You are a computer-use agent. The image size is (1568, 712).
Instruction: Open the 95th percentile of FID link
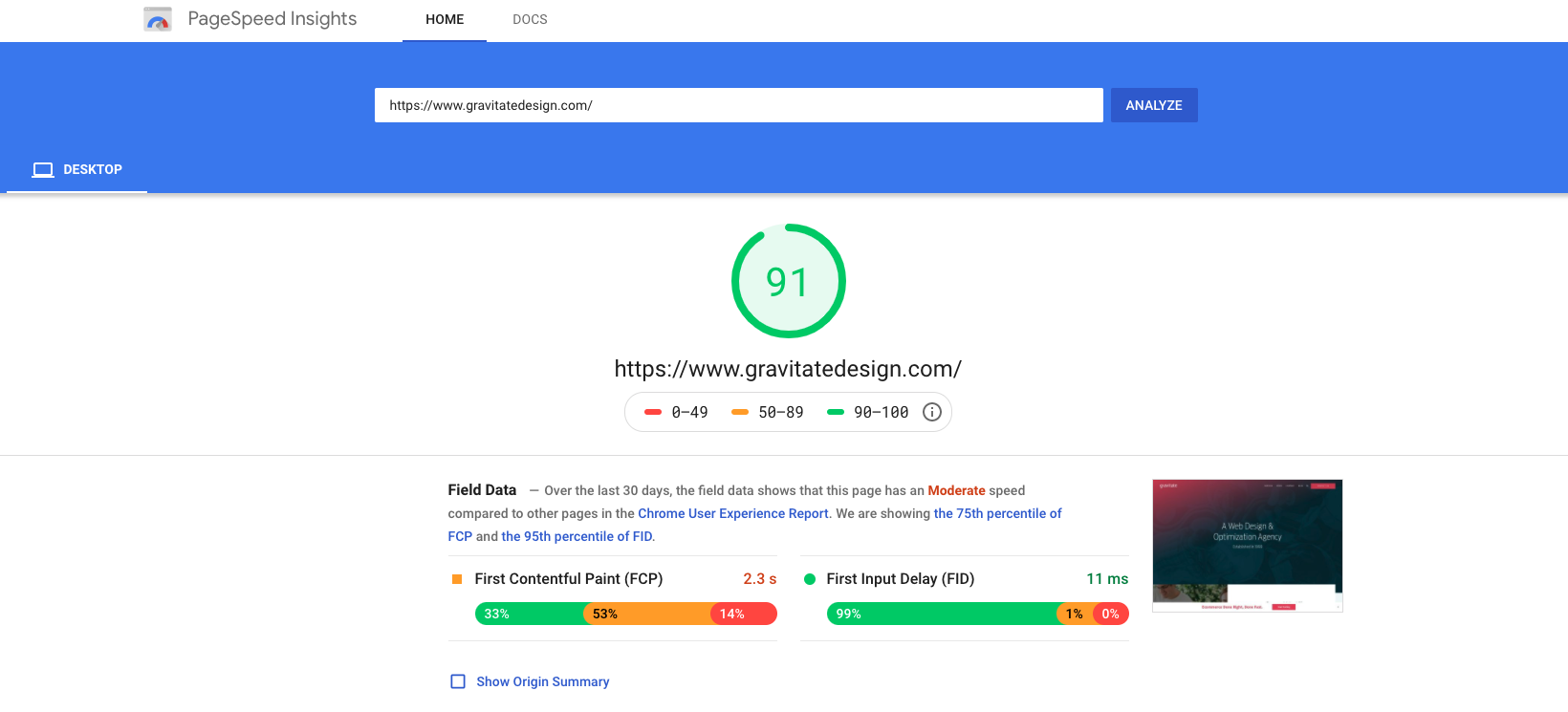pos(577,536)
